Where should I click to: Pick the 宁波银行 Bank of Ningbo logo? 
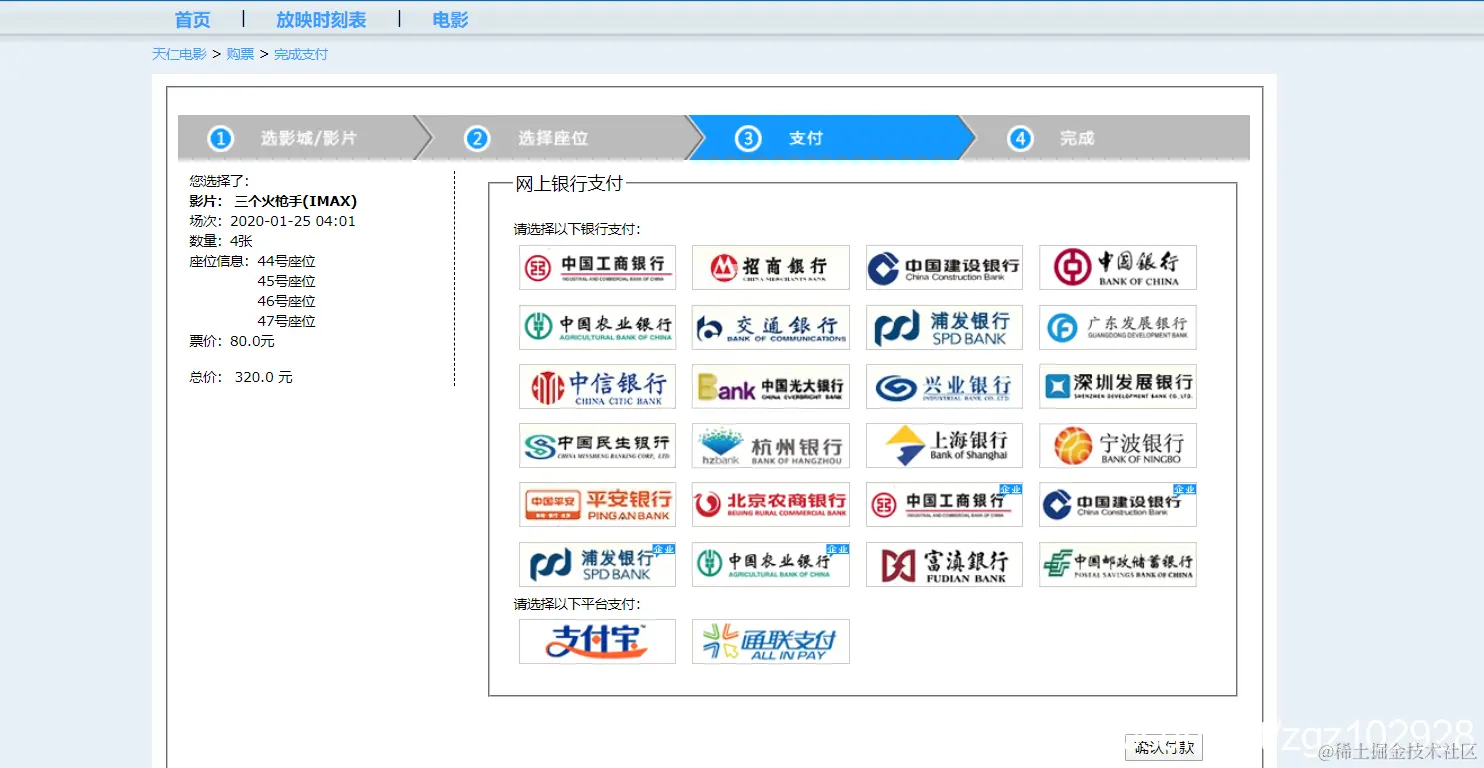click(1117, 445)
